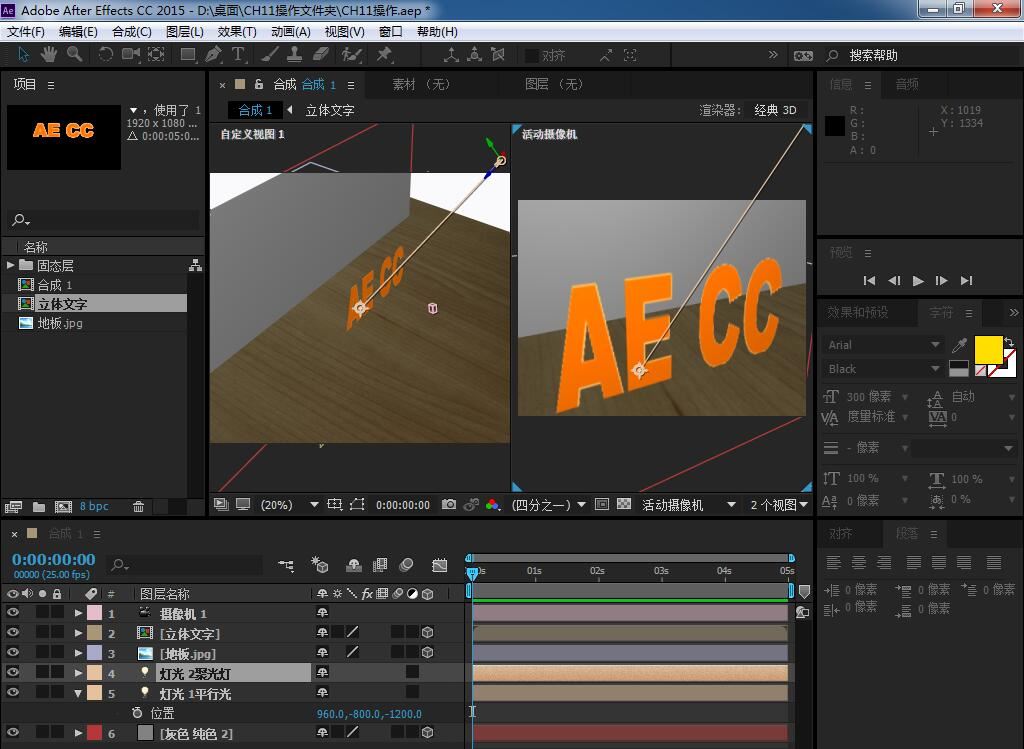This screenshot has height=749, width=1024.
Task: Expand the 灯光 2聚光灯 layer properties
Action: point(78,673)
